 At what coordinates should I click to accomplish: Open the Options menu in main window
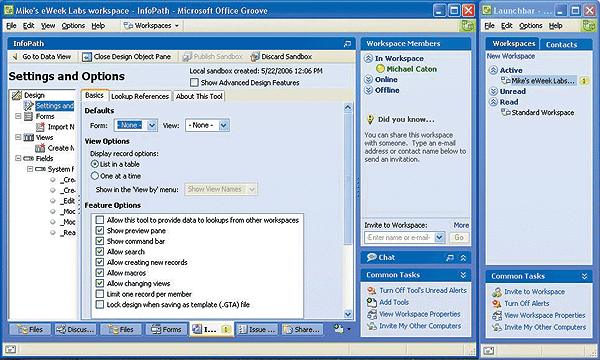(x=73, y=26)
